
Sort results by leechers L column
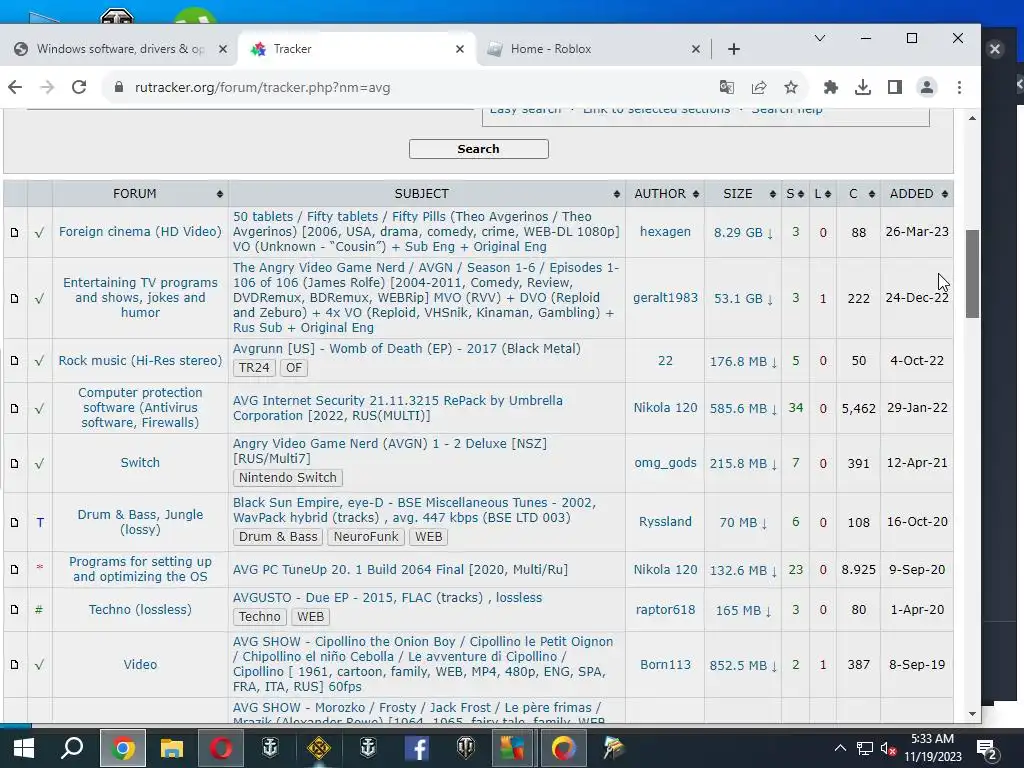pos(823,193)
